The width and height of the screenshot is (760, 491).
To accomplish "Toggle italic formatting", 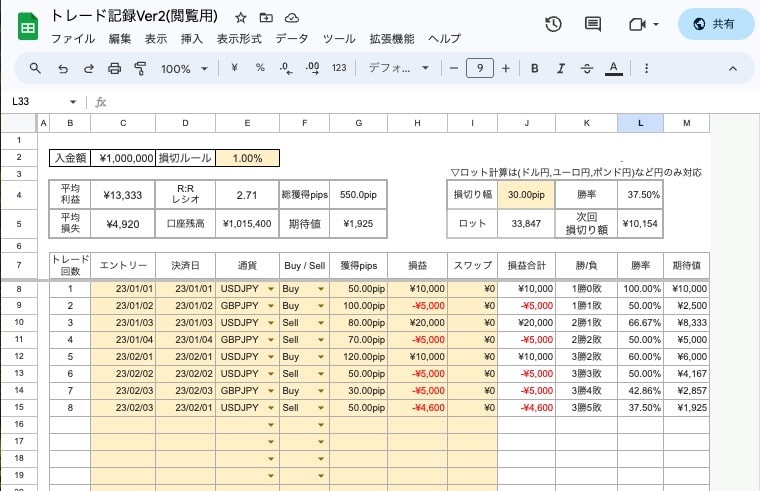I will (561, 68).
